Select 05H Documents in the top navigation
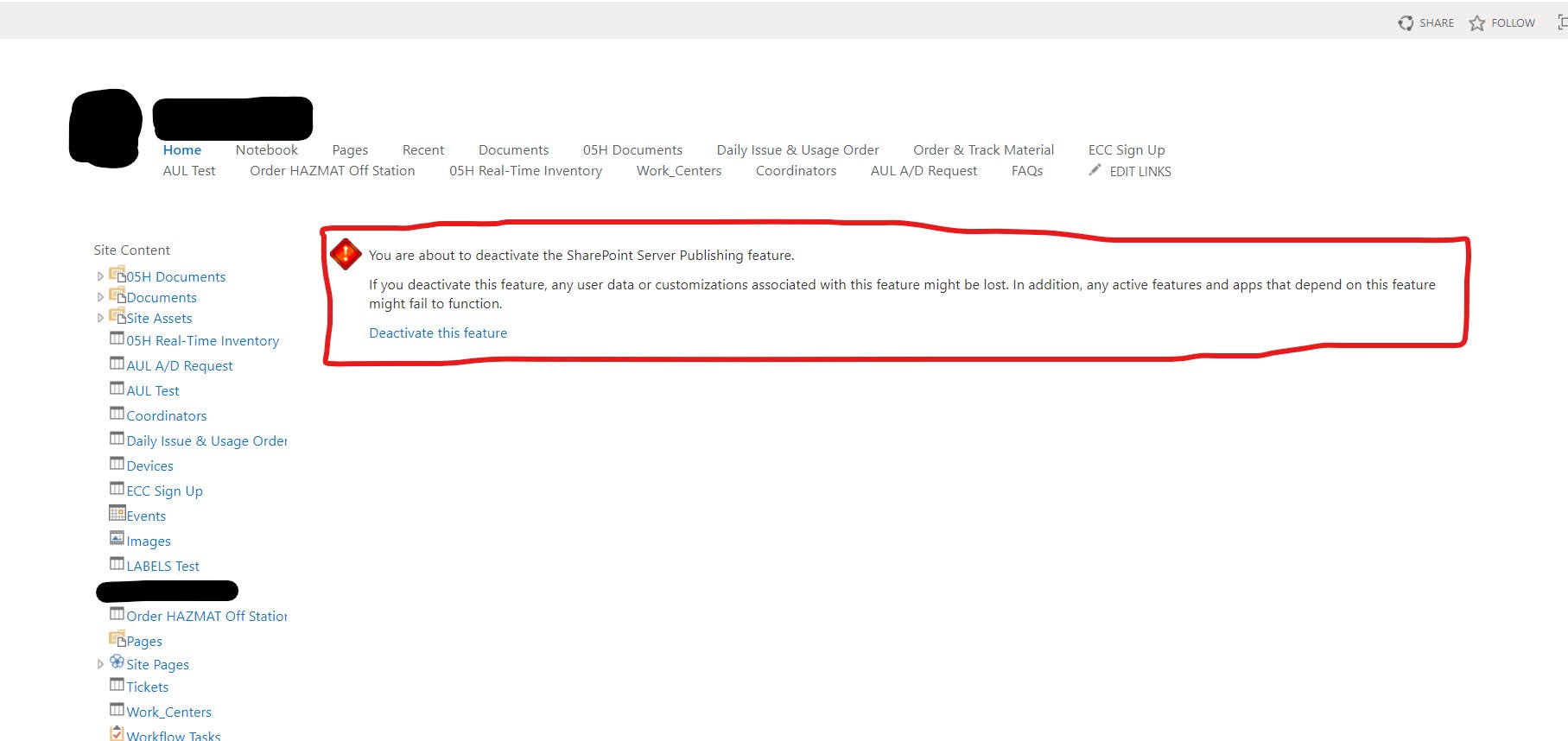Screen dimensions: 1568x741 click(x=632, y=149)
